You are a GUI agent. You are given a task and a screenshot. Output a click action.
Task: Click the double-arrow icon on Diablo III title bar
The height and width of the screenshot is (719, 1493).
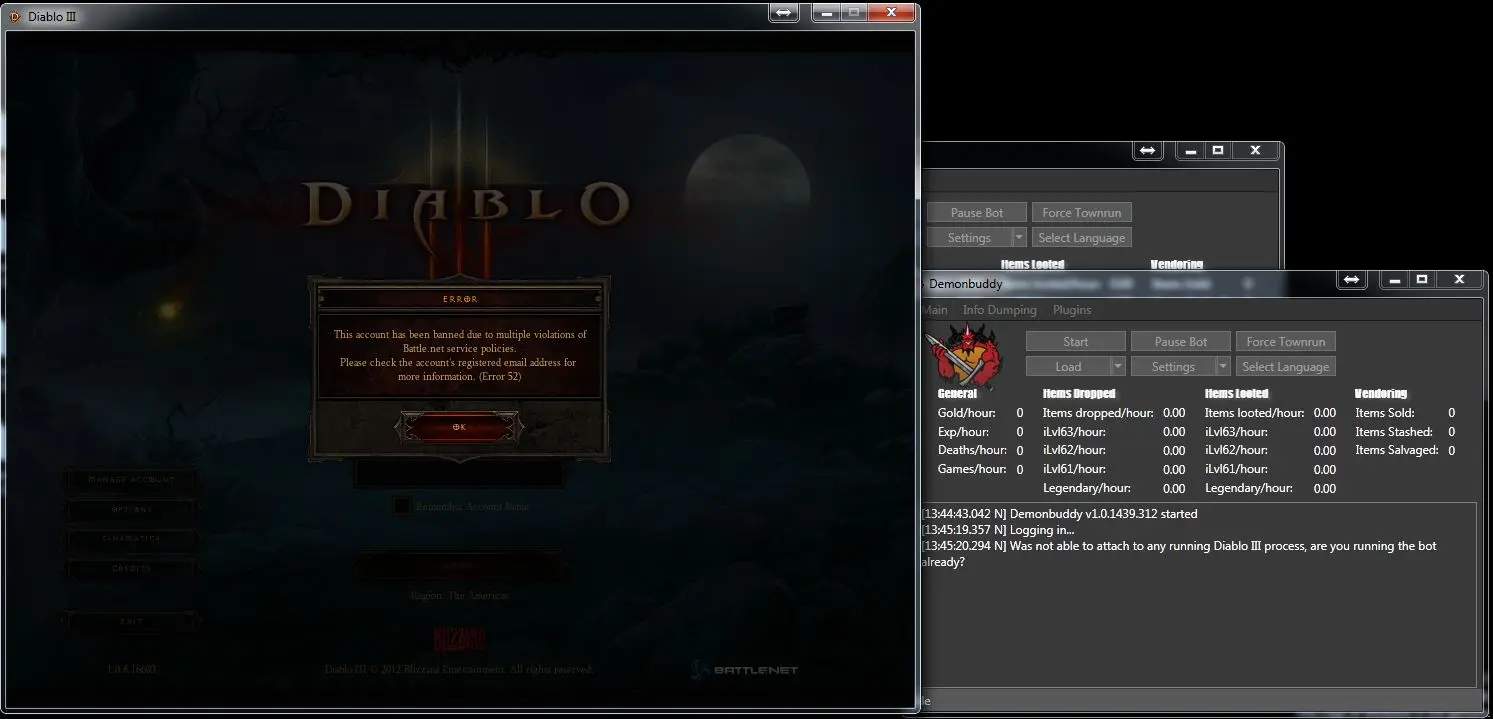(x=784, y=13)
